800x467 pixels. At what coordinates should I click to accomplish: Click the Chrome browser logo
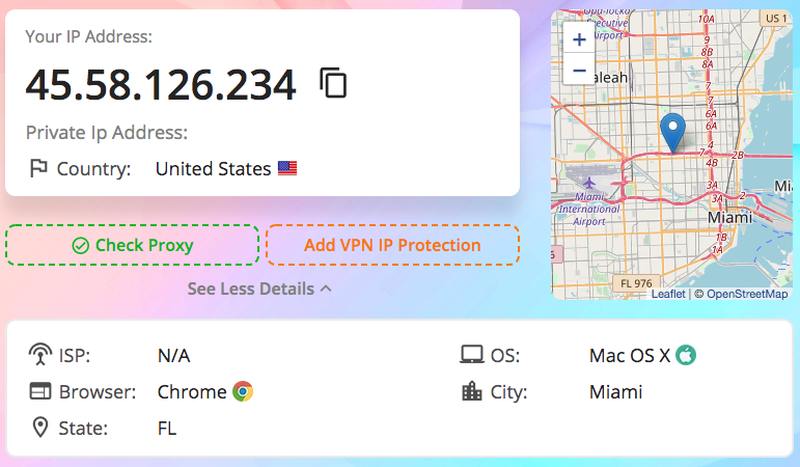coord(243,391)
